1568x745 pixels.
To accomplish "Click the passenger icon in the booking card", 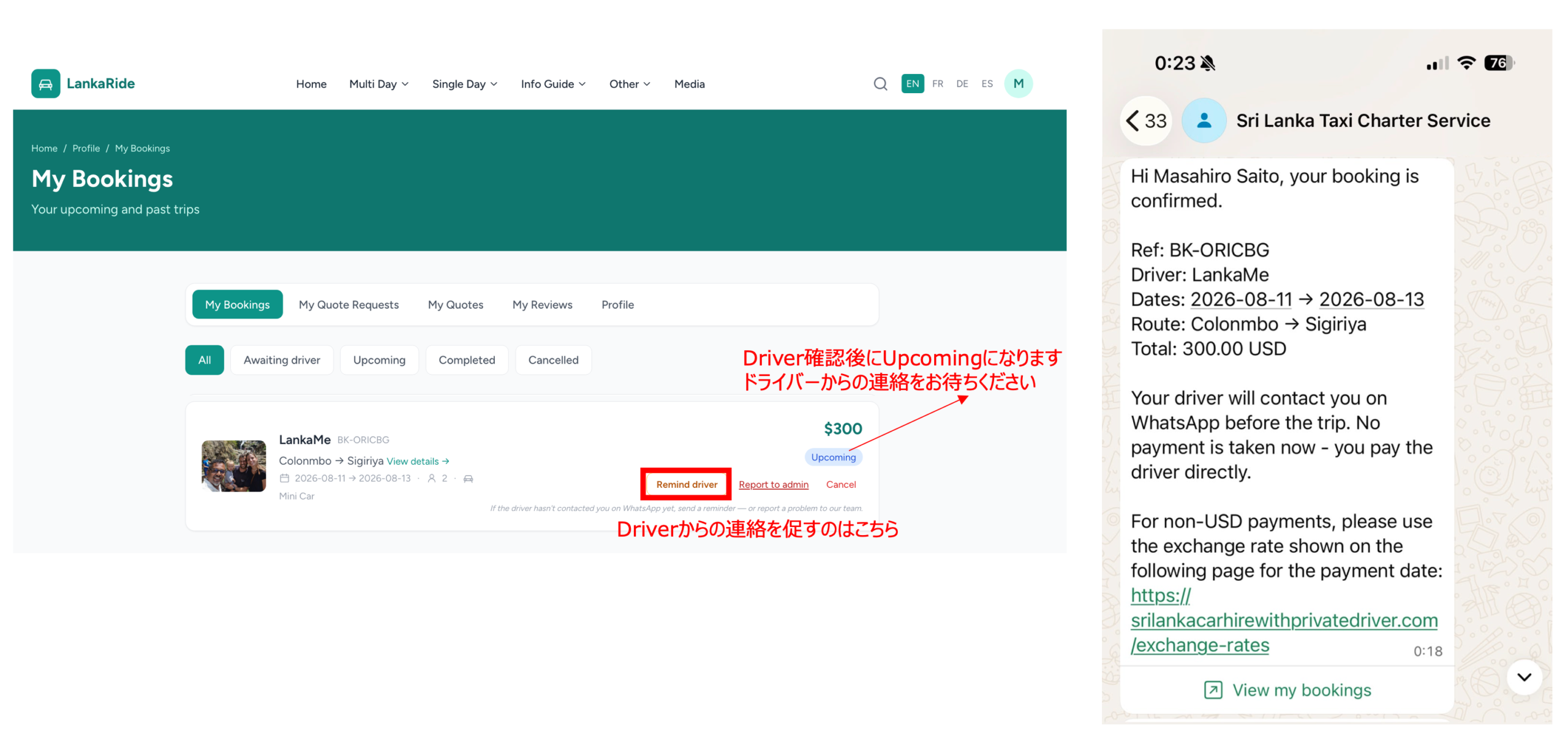I will pos(431,478).
